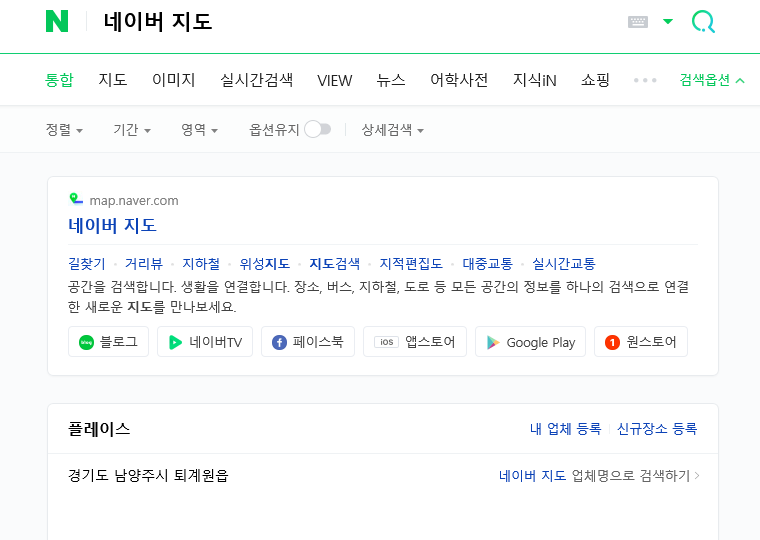Click the Google Play triangle icon
This screenshot has width=760, height=540.
(493, 342)
